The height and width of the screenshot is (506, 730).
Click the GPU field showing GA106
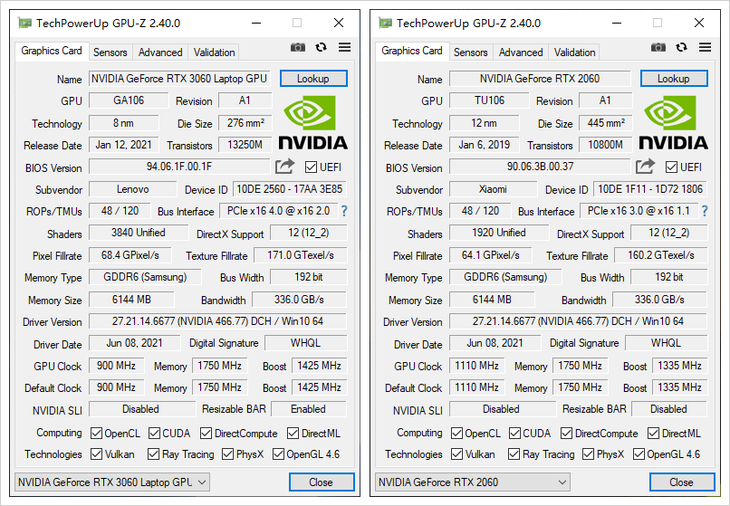tap(128, 101)
